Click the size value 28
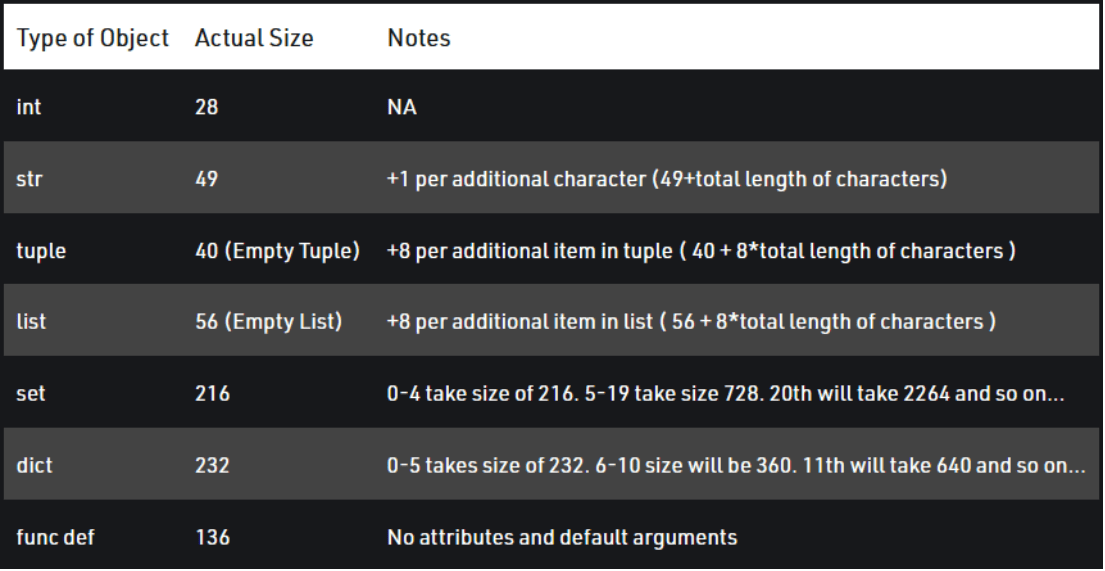 click(206, 110)
